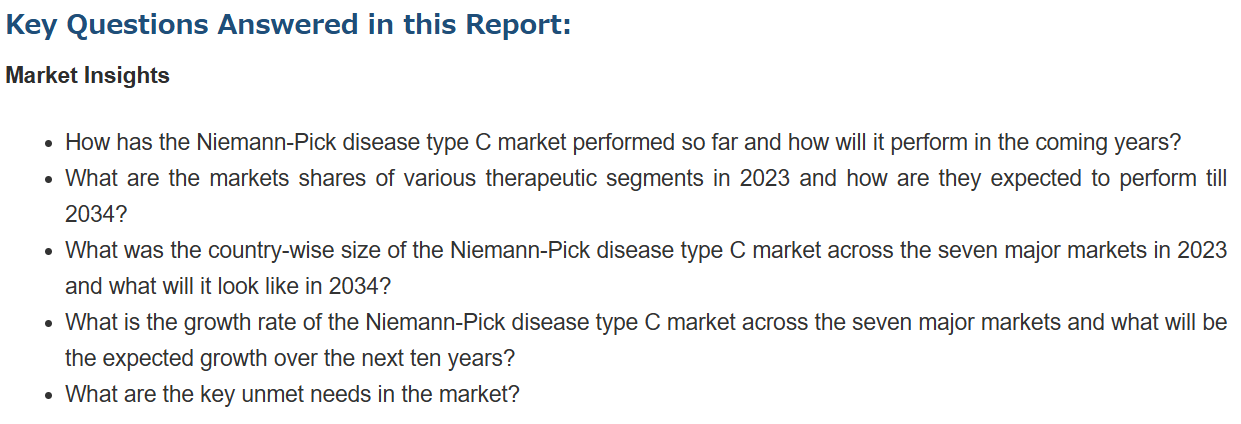The width and height of the screenshot is (1241, 424).
Task: Click bullet dot before "What are the markets shares"
Action: [49, 180]
